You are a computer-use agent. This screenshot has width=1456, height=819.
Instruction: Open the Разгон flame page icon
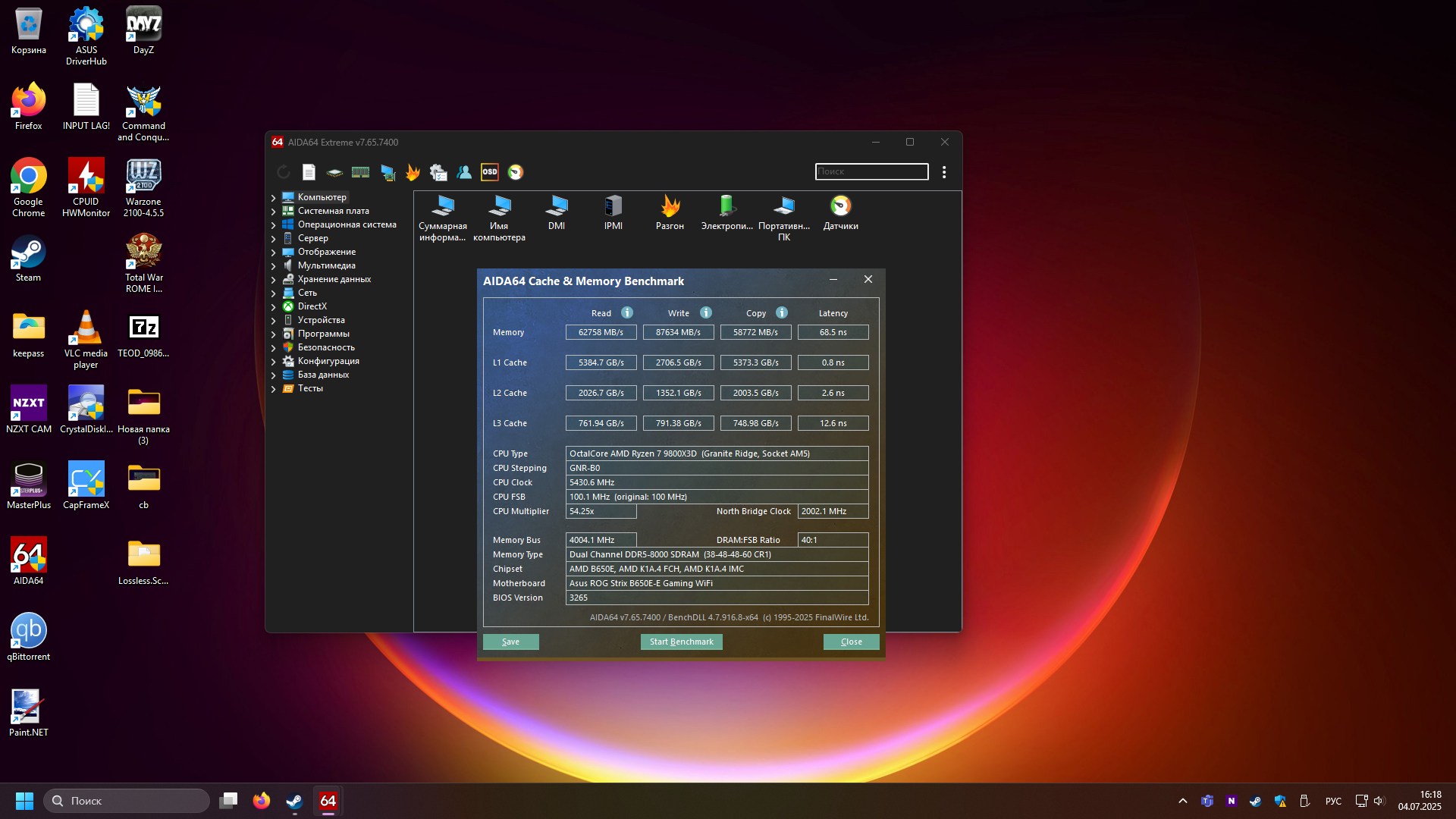pyautogui.click(x=670, y=213)
